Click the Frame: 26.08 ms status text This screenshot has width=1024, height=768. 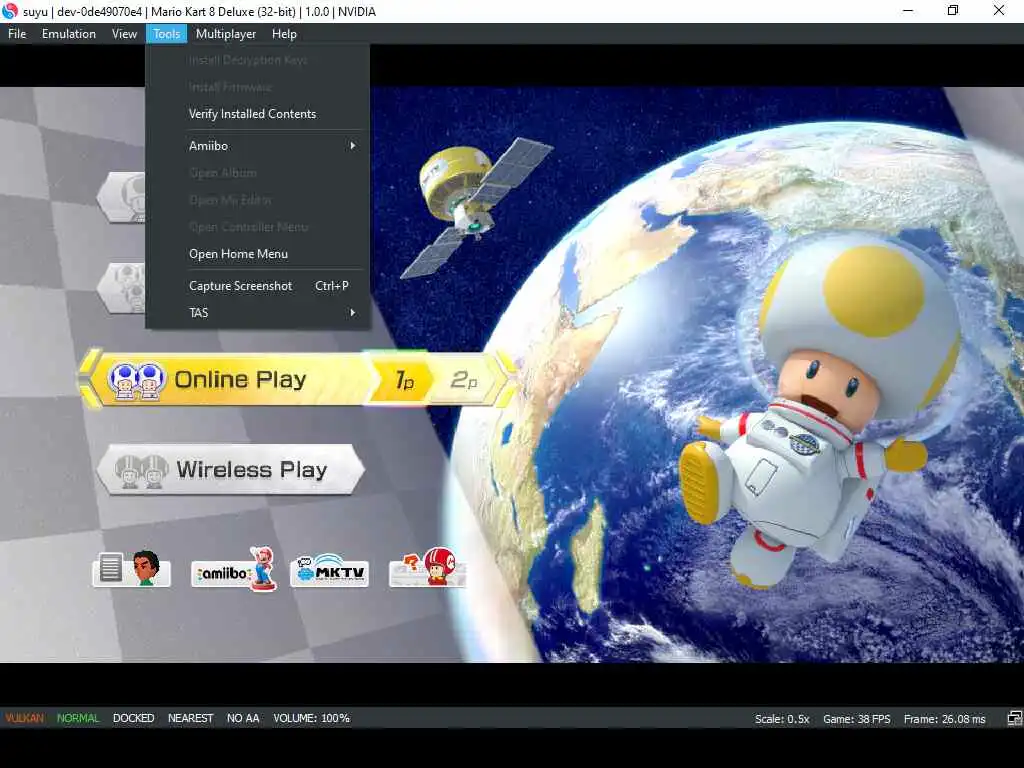click(944, 719)
